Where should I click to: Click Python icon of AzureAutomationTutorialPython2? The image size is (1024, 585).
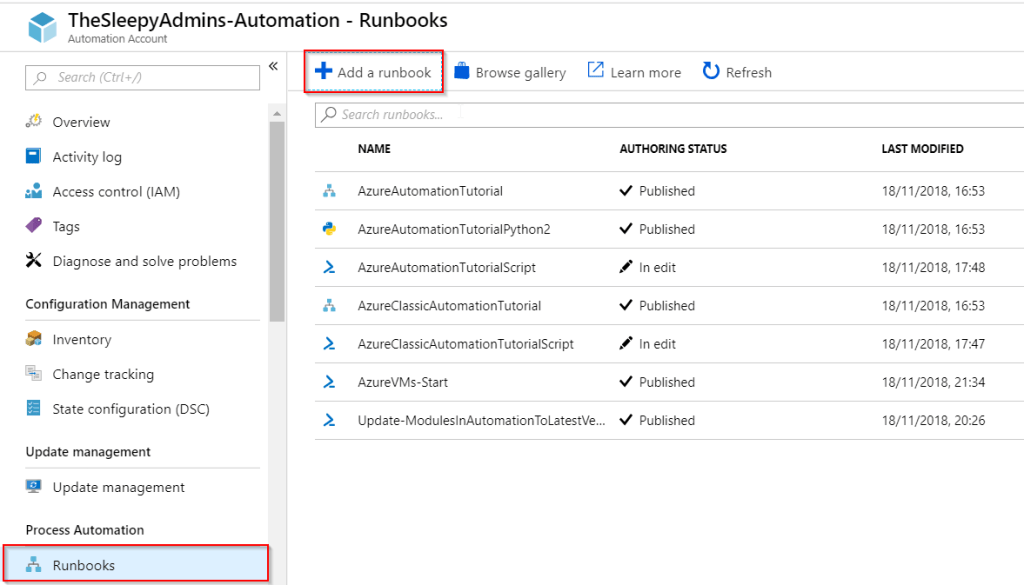[x=329, y=229]
